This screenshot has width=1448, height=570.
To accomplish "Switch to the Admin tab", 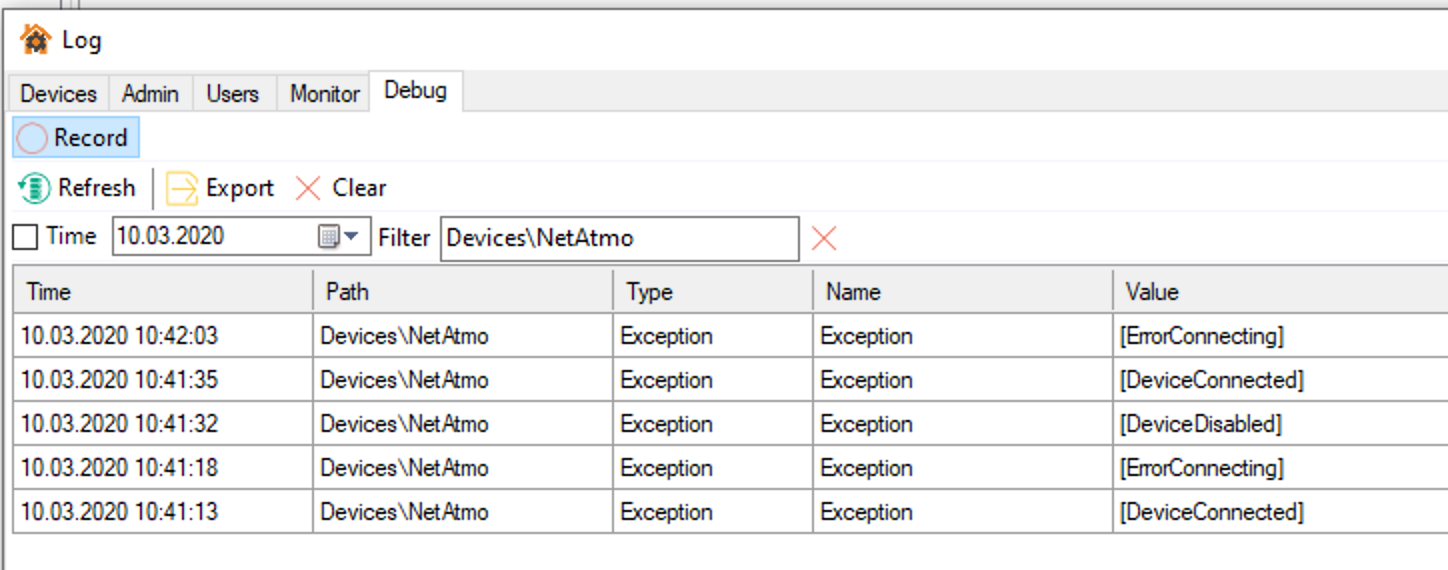I will point(150,94).
